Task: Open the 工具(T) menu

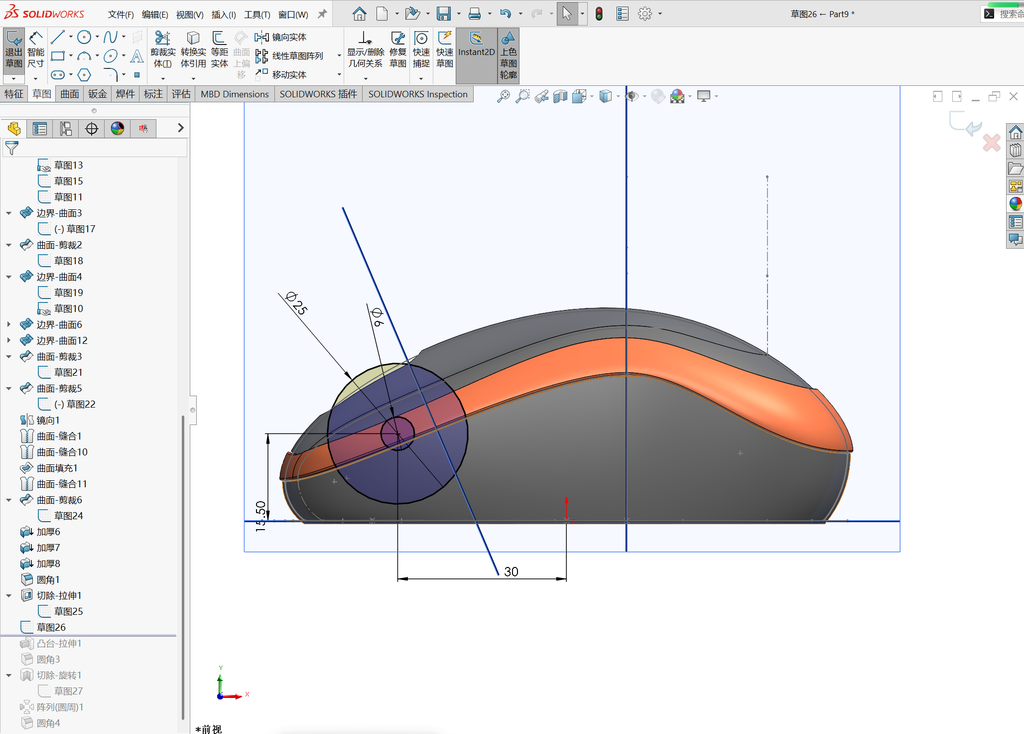Action: (x=257, y=14)
